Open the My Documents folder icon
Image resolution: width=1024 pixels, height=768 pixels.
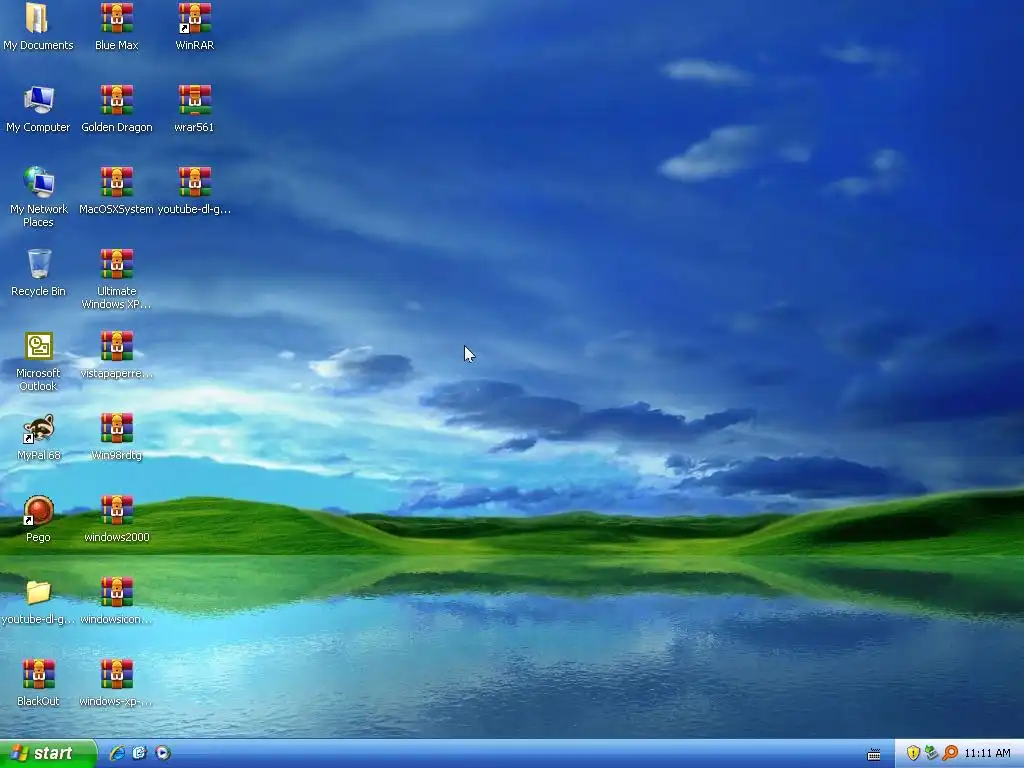37,18
